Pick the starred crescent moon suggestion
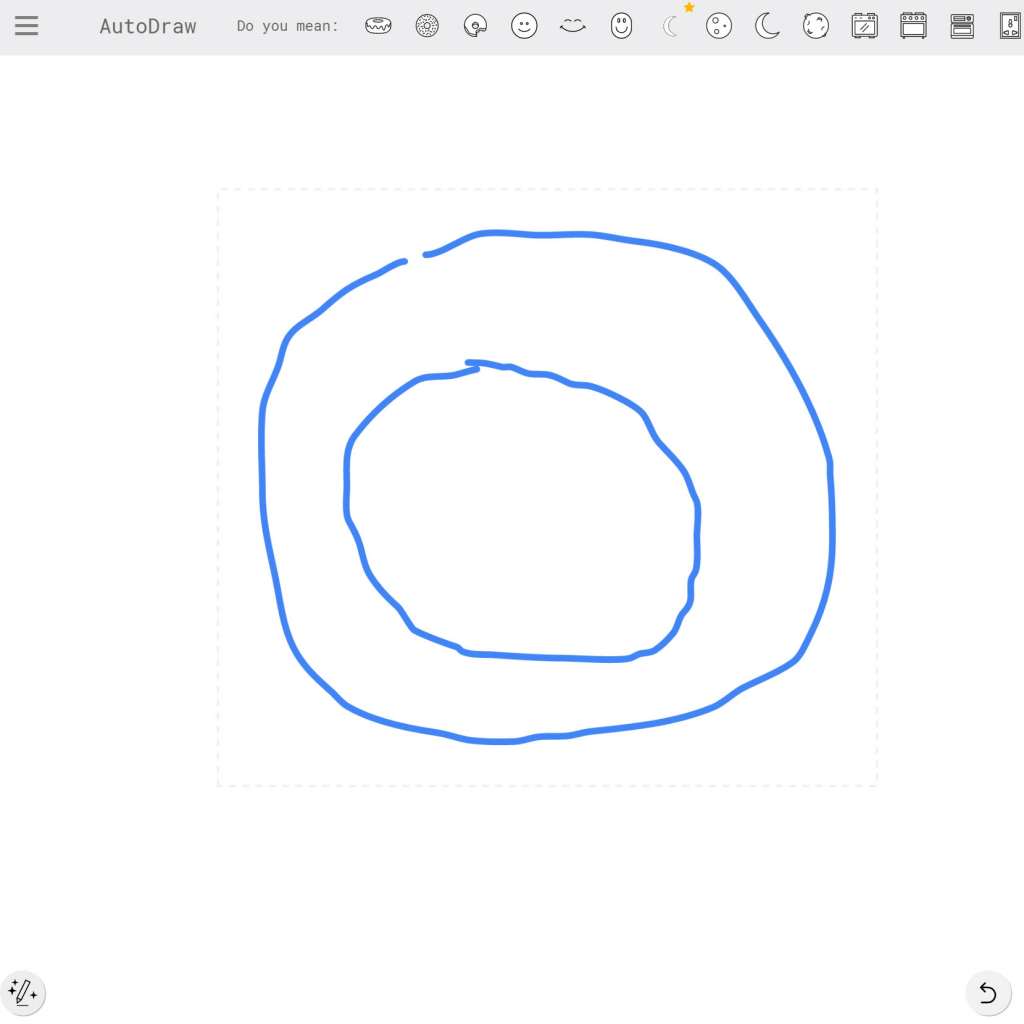Viewport: 1024px width, 1024px height. point(671,26)
